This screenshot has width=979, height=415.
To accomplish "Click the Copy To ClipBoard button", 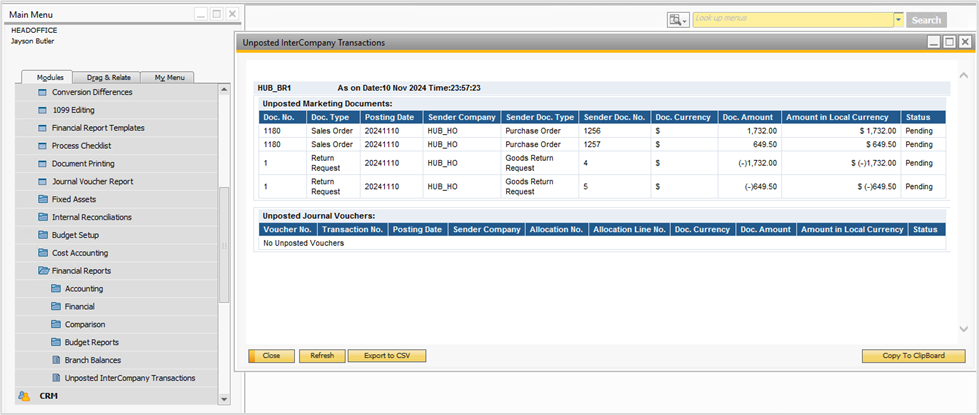I will [x=913, y=356].
